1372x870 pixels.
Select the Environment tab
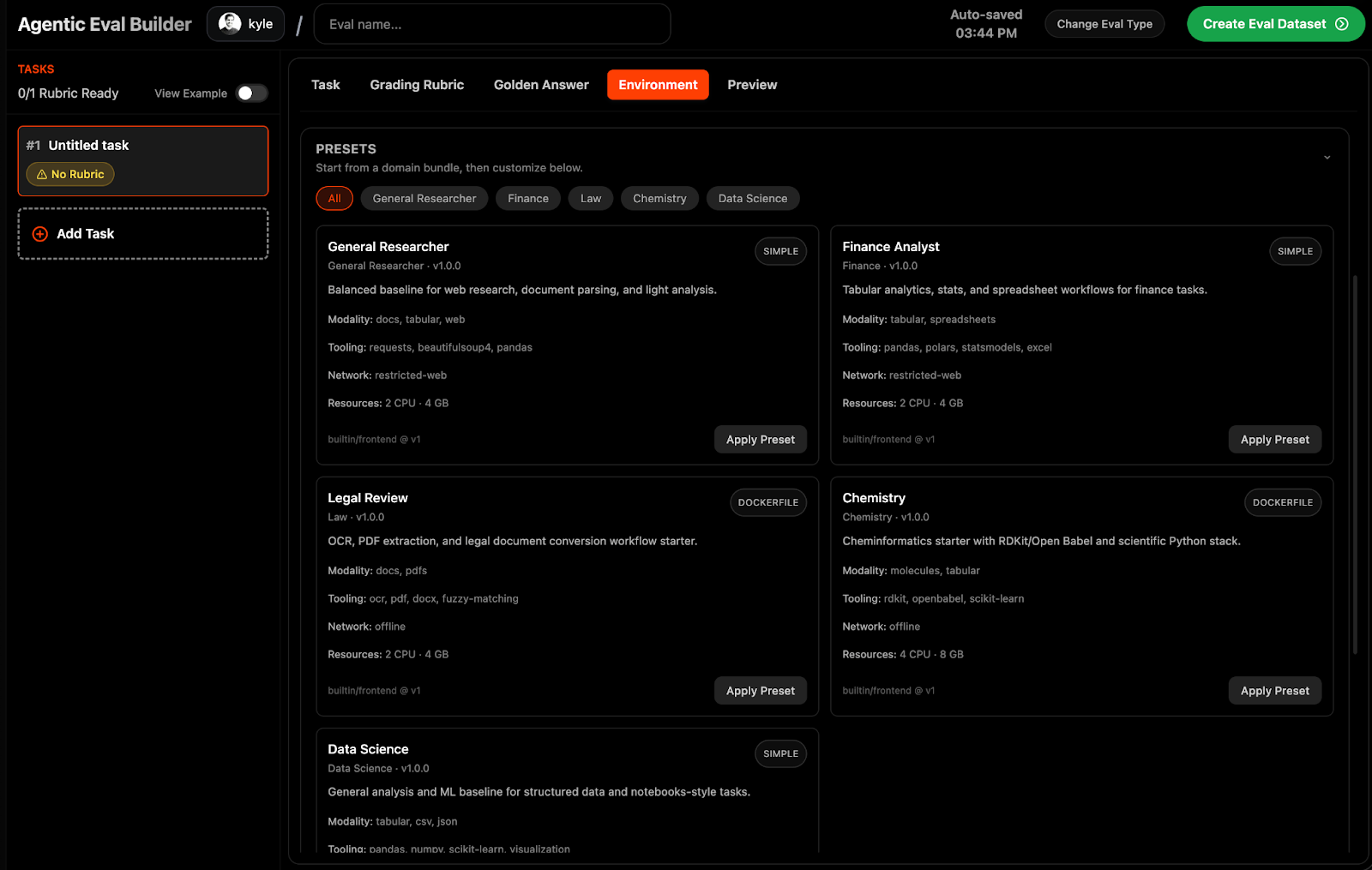point(658,85)
